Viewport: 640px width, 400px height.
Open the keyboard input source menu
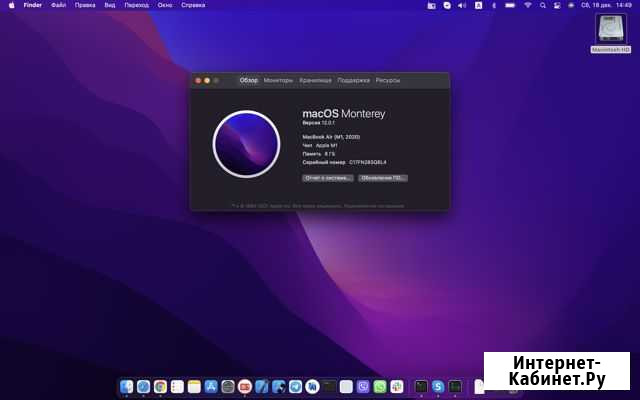478,5
